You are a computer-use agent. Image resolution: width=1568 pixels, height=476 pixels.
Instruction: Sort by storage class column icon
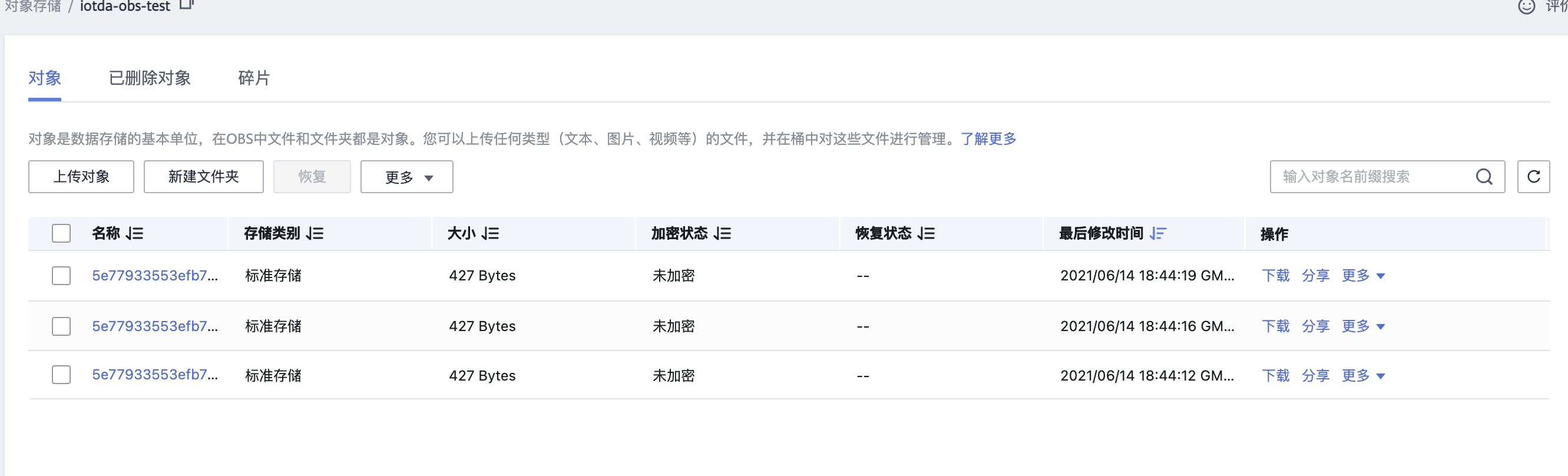[315, 233]
